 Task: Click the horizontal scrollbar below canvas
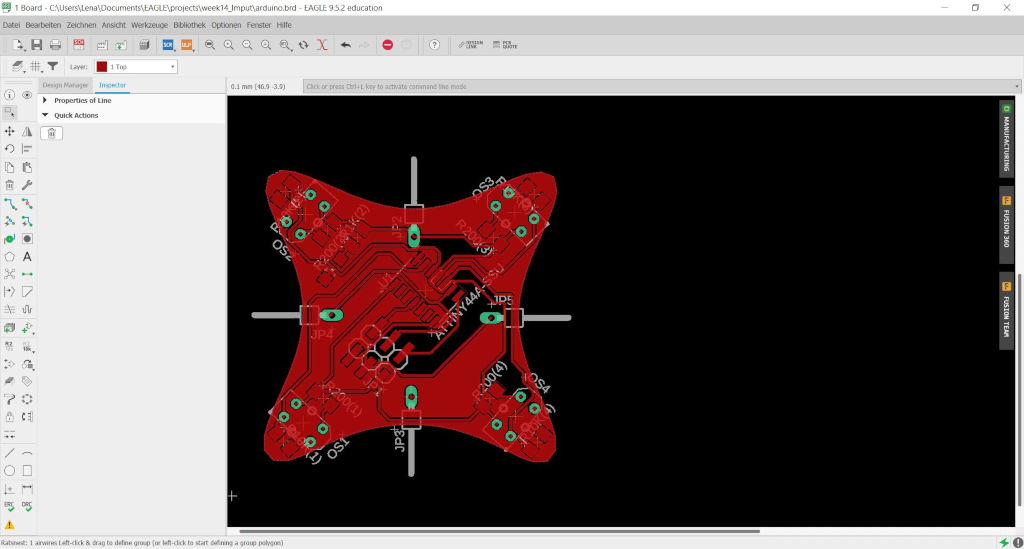pos(500,531)
